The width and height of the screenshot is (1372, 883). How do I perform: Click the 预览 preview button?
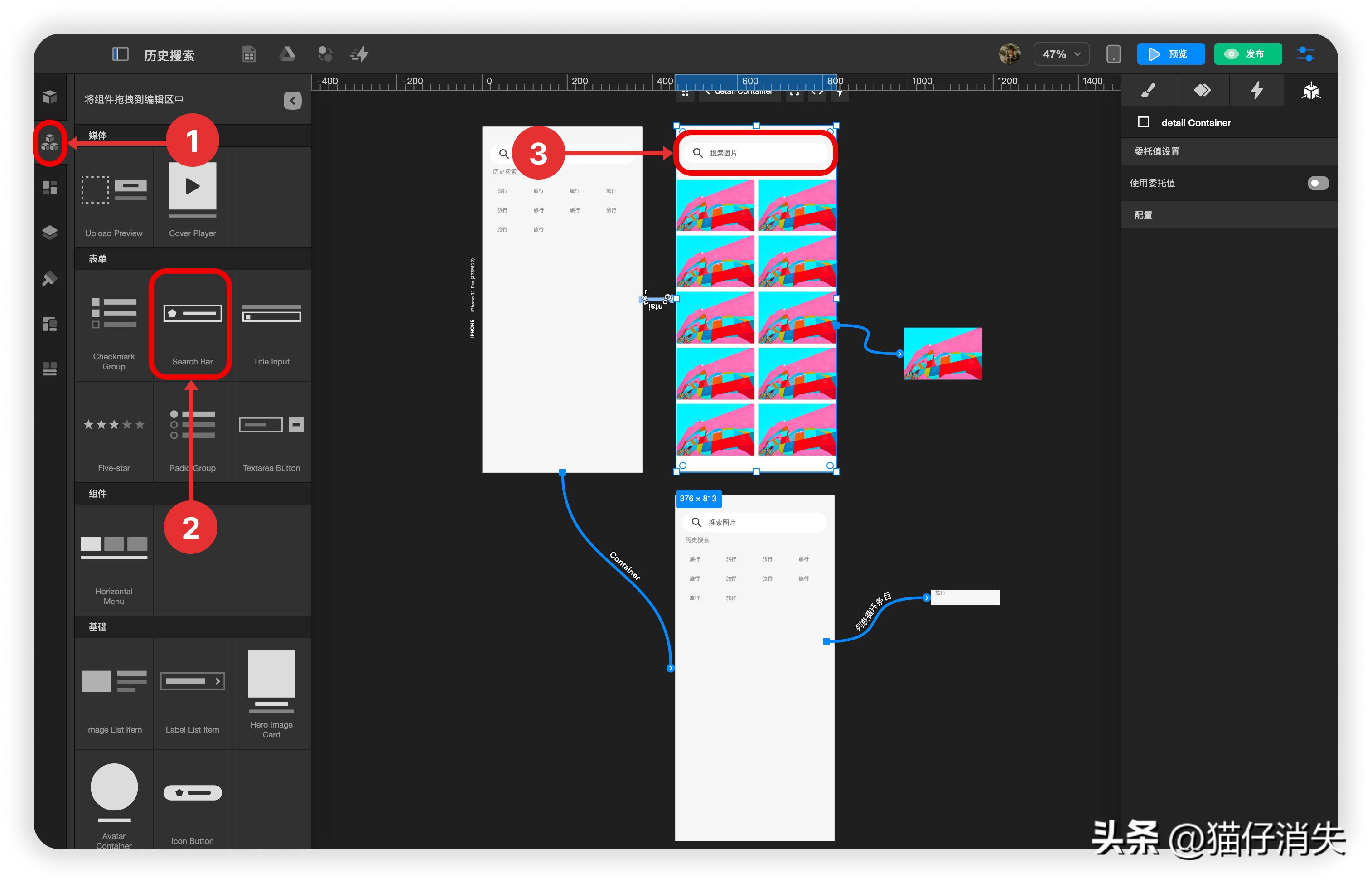click(x=1170, y=54)
